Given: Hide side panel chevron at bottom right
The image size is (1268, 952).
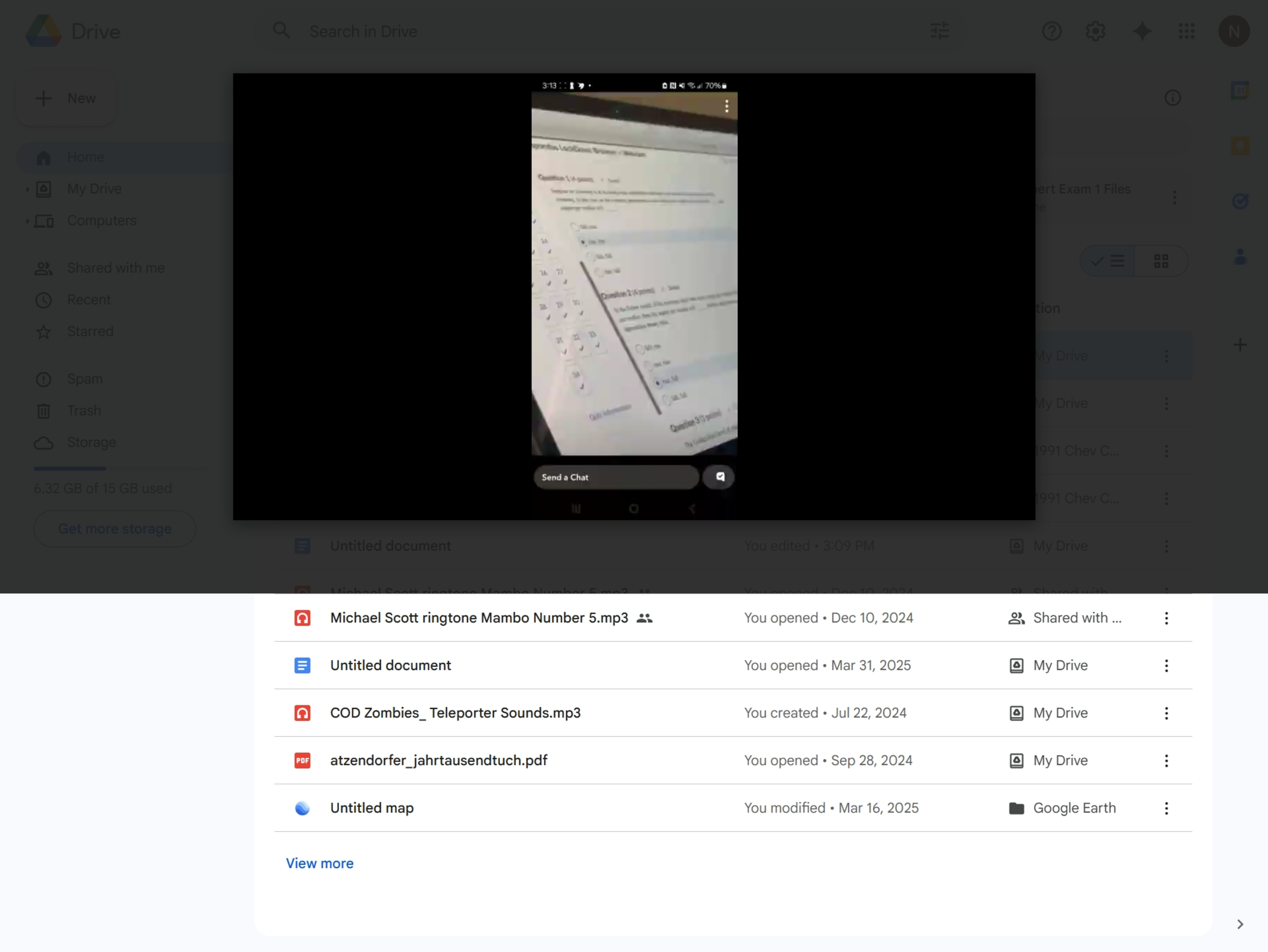Looking at the screenshot, I should [x=1240, y=924].
